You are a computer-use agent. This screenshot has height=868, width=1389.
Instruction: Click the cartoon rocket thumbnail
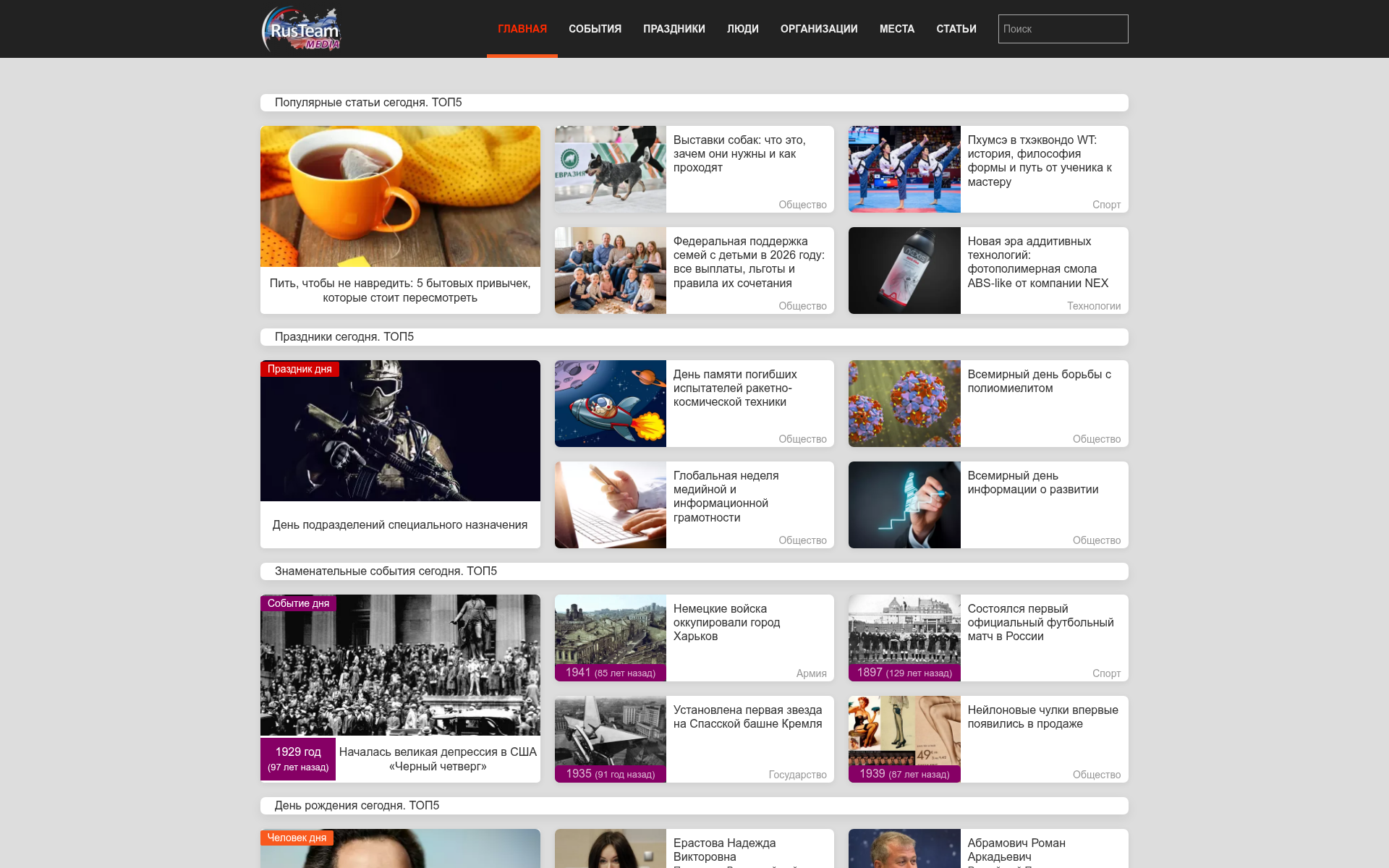coord(611,404)
